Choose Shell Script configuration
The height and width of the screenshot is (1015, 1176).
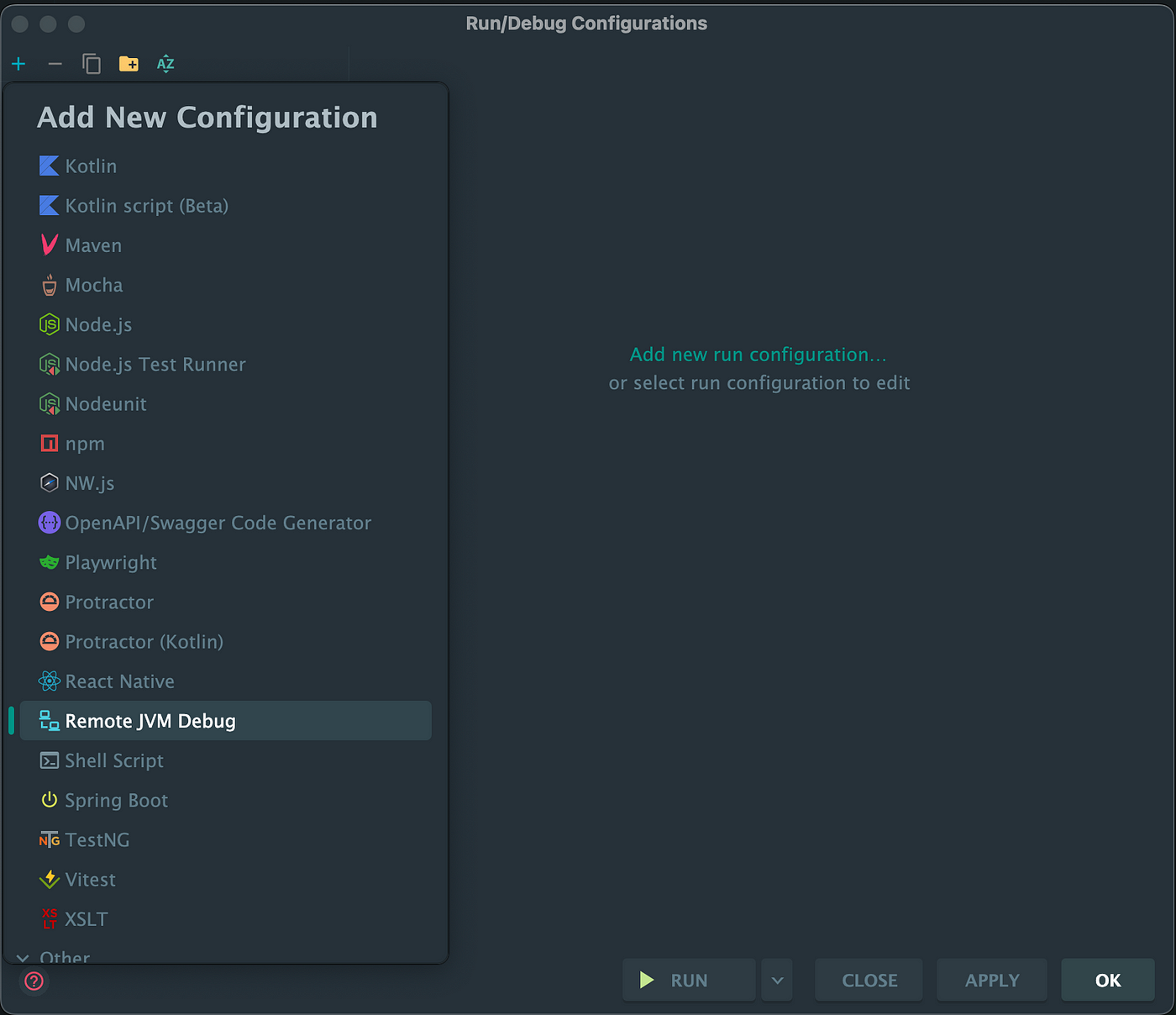click(114, 760)
